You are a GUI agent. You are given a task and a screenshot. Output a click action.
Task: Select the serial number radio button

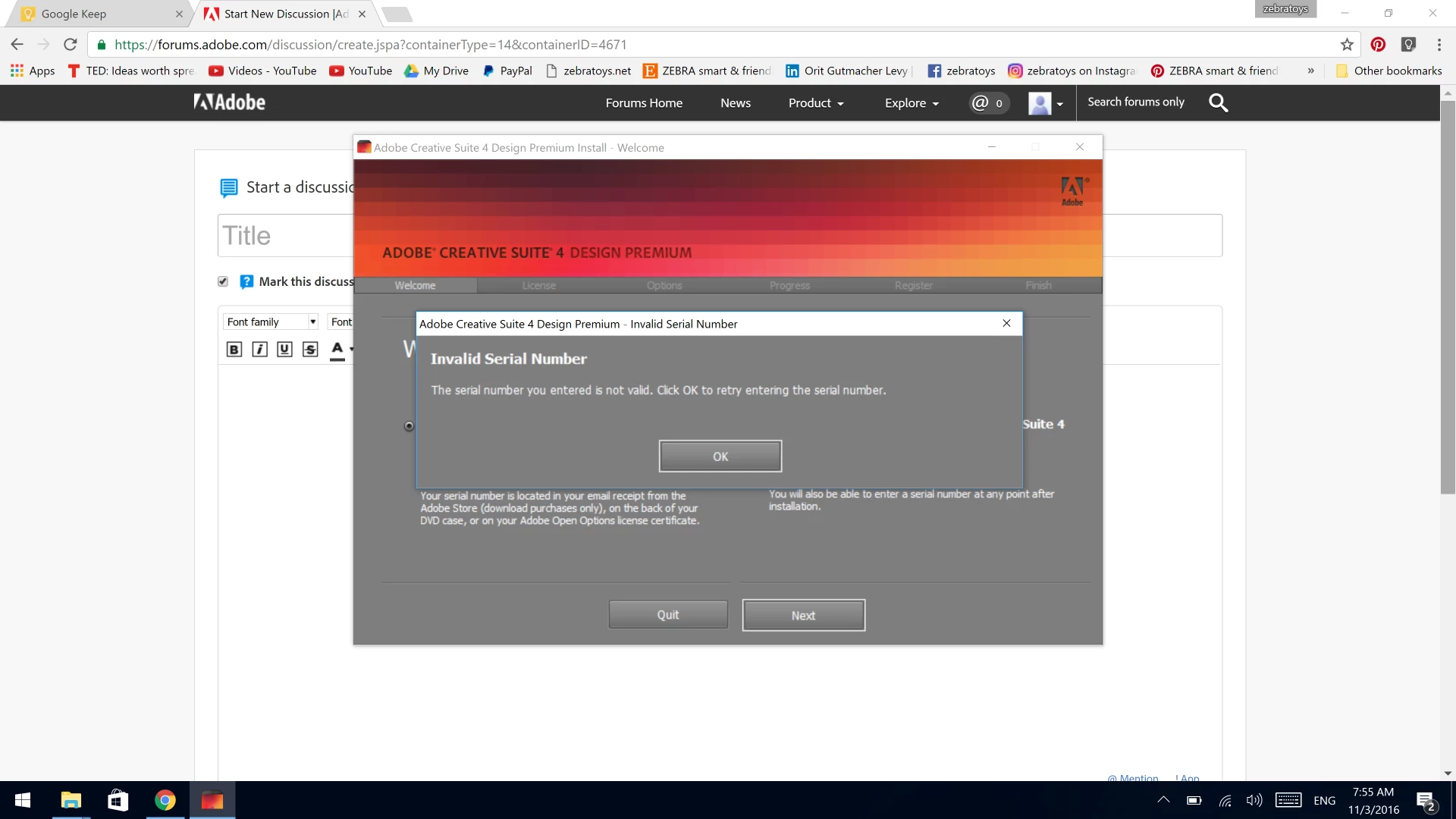point(409,426)
